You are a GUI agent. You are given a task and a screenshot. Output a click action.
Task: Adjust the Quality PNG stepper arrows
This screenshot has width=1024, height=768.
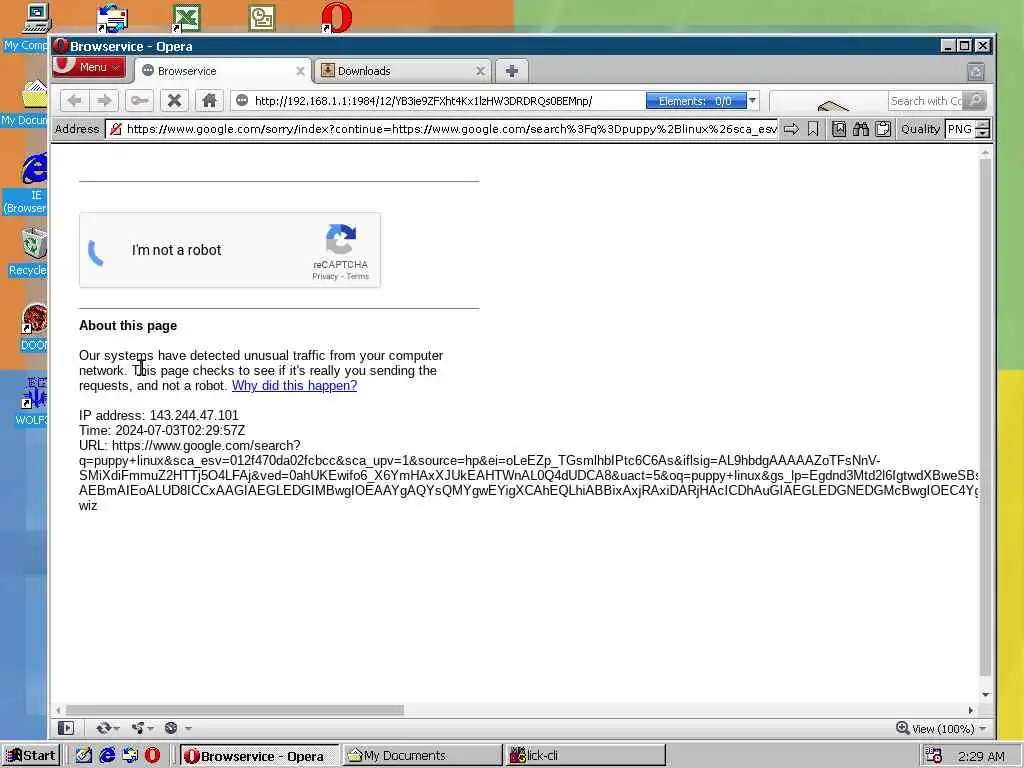tap(984, 129)
